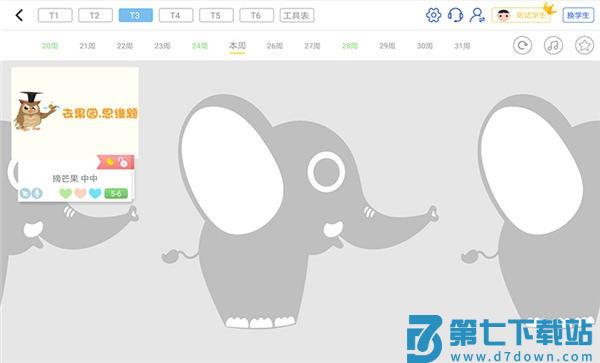Viewport: 600px width, 363px height.
Task: Select week 26周
Action: [275, 46]
